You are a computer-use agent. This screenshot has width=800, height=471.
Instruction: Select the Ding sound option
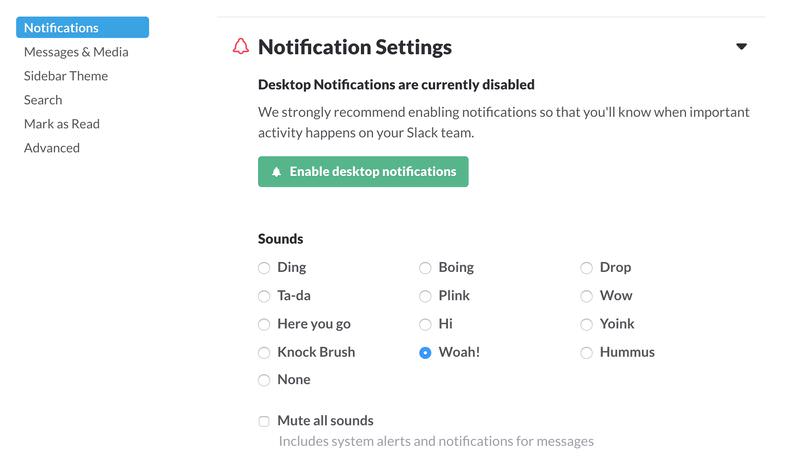[264, 268]
